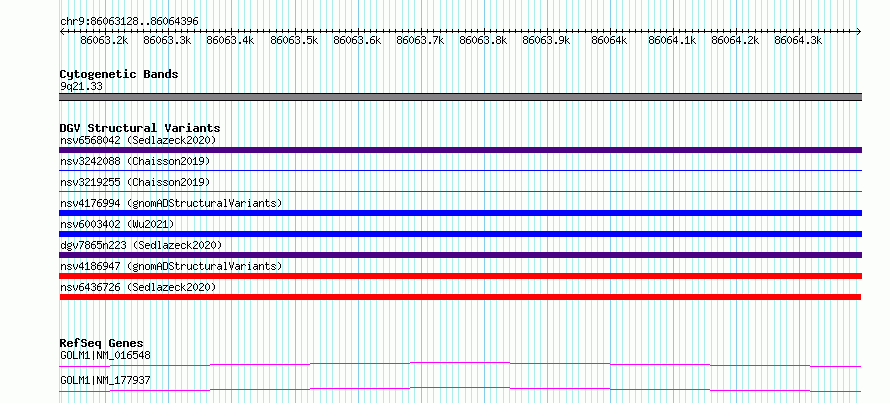This screenshot has height=403, width=890.
Task: Select the 9q21.33 band label
Action: pos(81,86)
